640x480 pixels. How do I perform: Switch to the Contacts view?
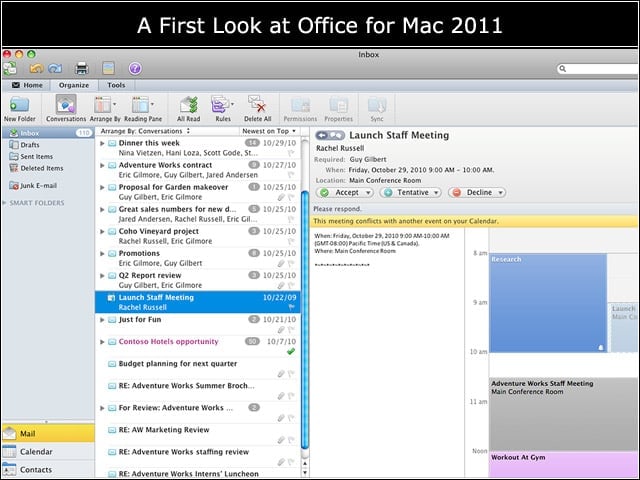click(48, 469)
